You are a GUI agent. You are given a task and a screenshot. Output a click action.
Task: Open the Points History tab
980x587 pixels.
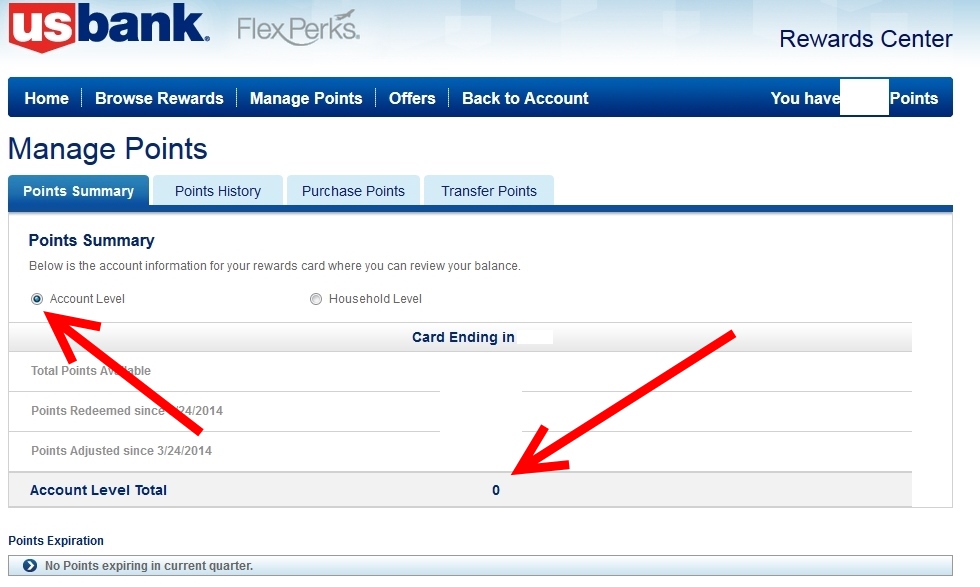[x=217, y=191]
